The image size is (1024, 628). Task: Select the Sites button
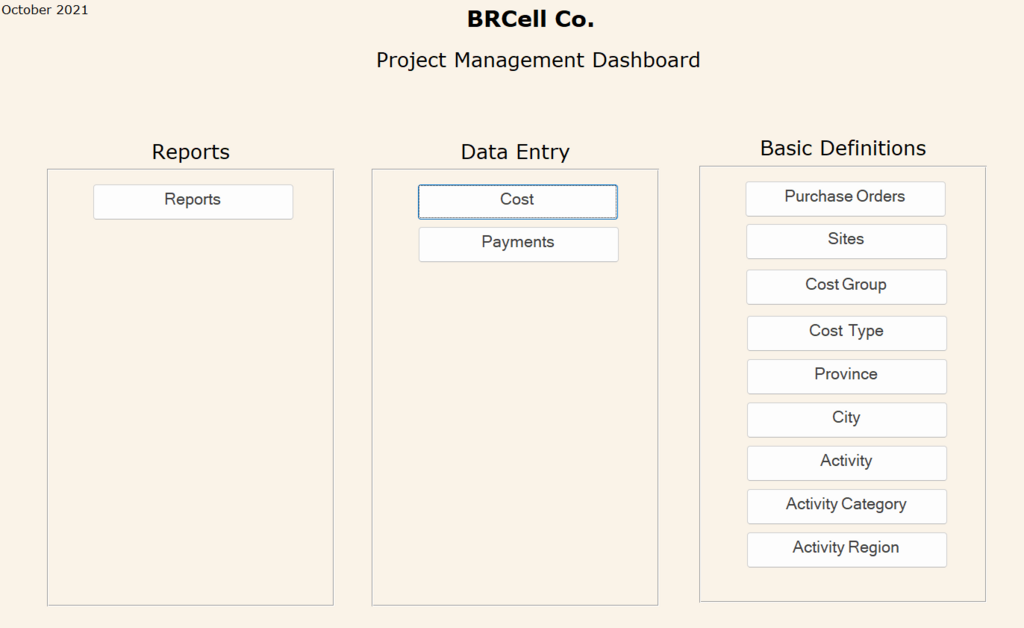tap(846, 241)
